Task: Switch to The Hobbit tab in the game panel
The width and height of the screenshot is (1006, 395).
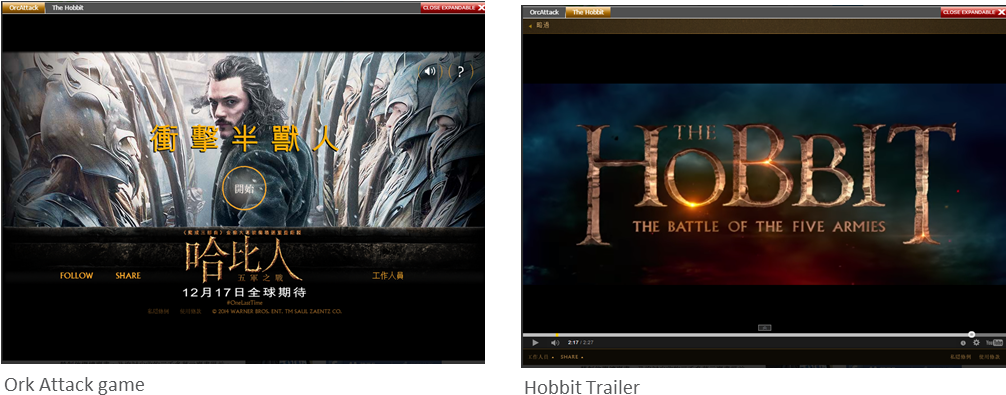Action: (x=67, y=8)
